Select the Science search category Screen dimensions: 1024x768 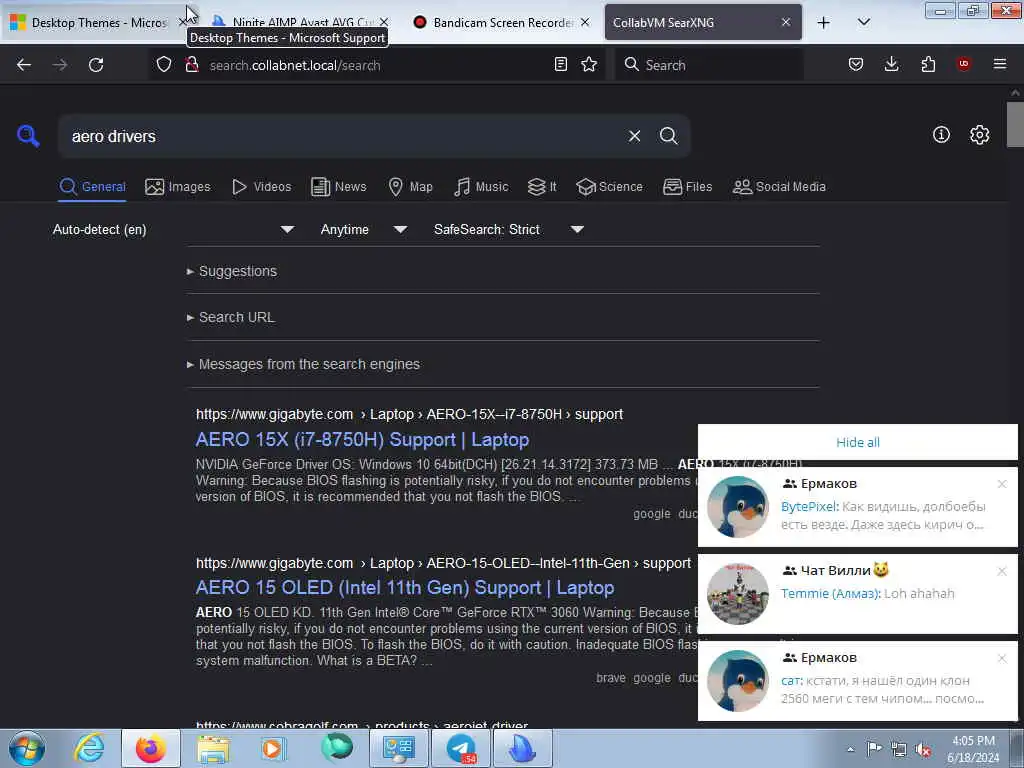(x=609, y=187)
